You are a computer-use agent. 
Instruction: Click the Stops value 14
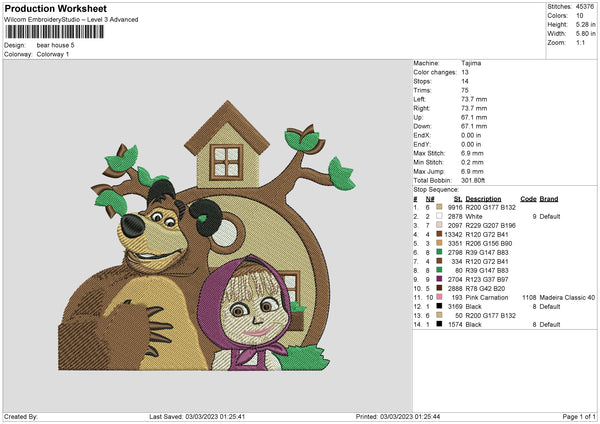tap(465, 82)
